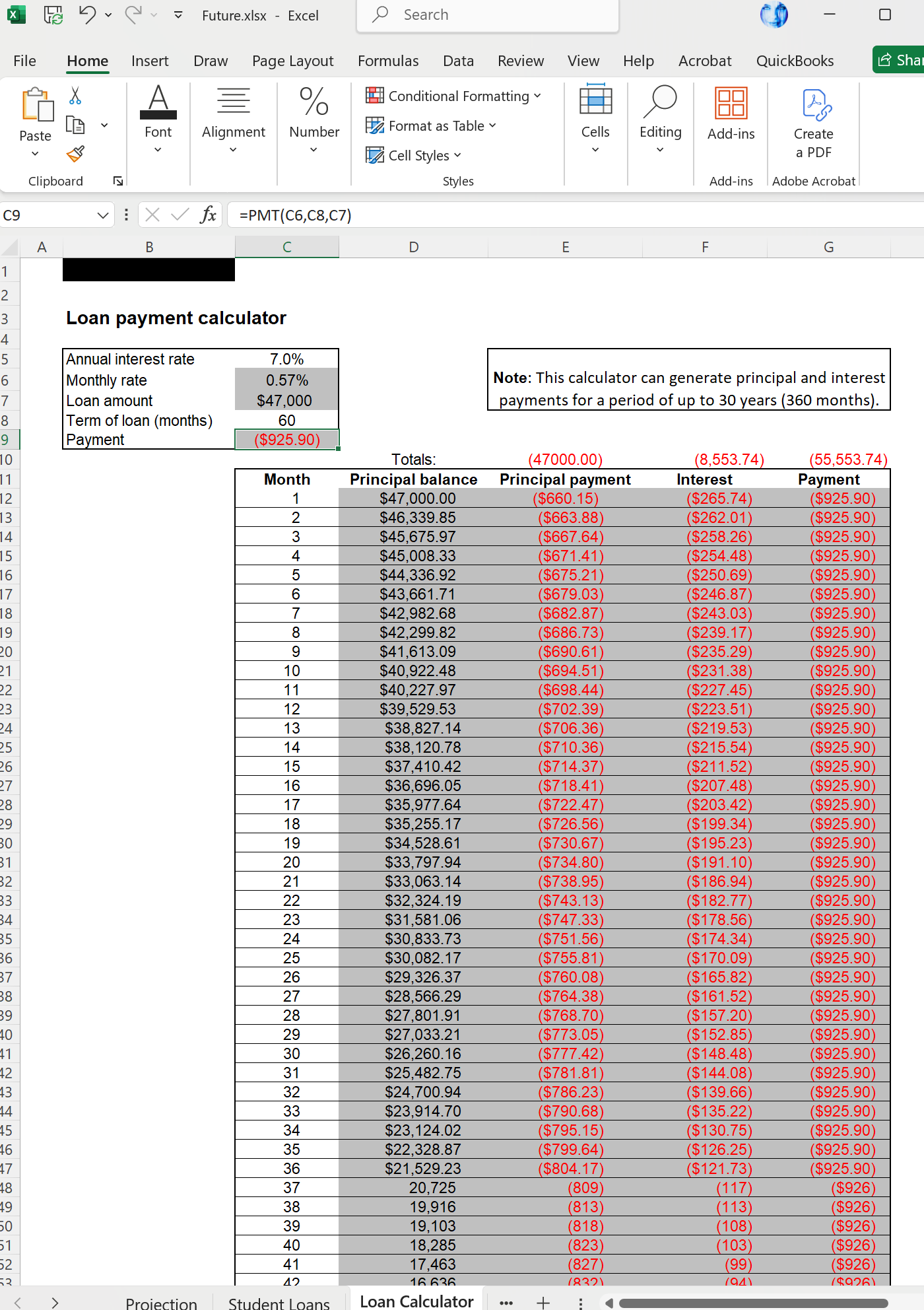Screen dimensions: 924x1310
Task: Switch to the Page Layout tab
Action: pos(292,61)
